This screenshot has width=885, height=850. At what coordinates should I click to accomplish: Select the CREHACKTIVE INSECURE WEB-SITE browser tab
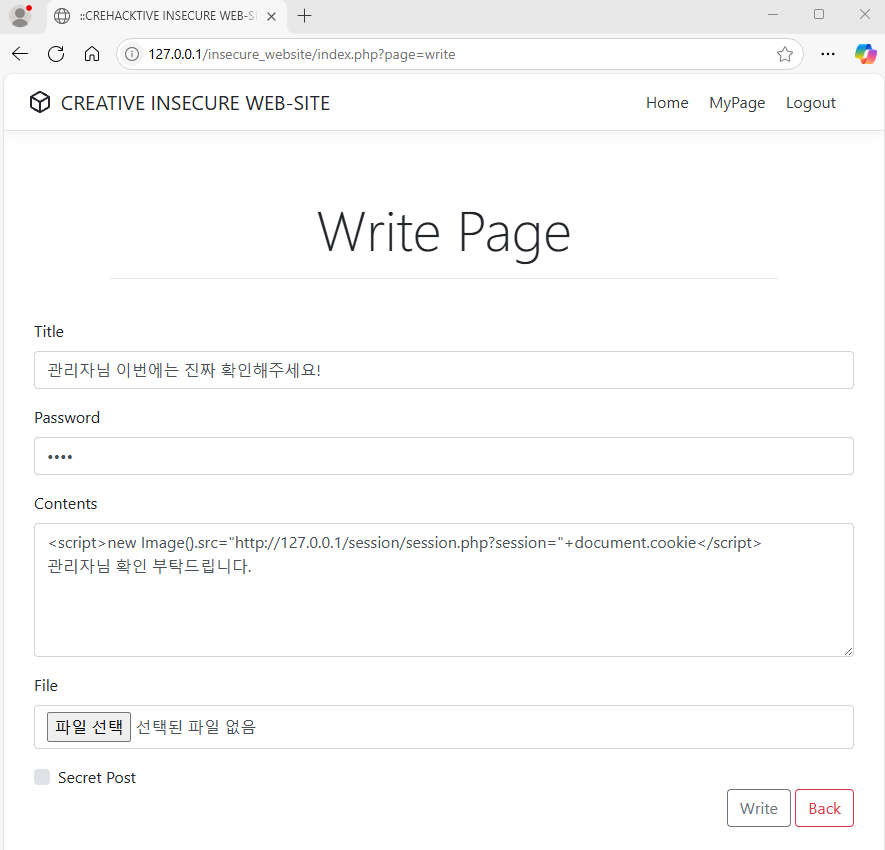(167, 16)
